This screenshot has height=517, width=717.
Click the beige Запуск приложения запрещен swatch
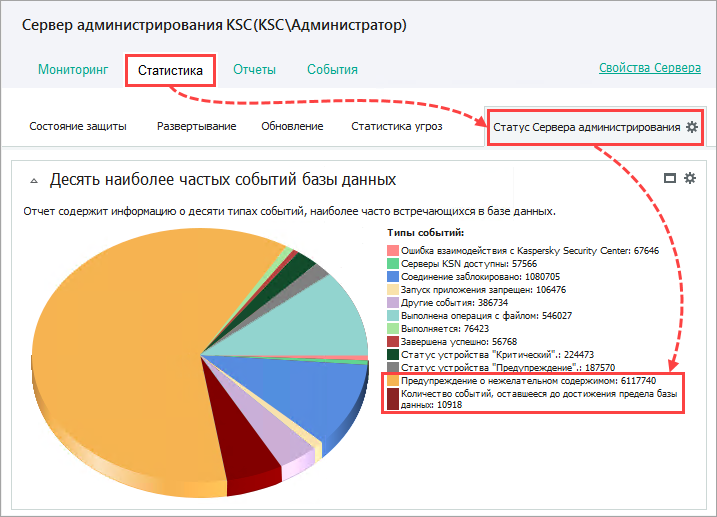pyautogui.click(x=393, y=289)
